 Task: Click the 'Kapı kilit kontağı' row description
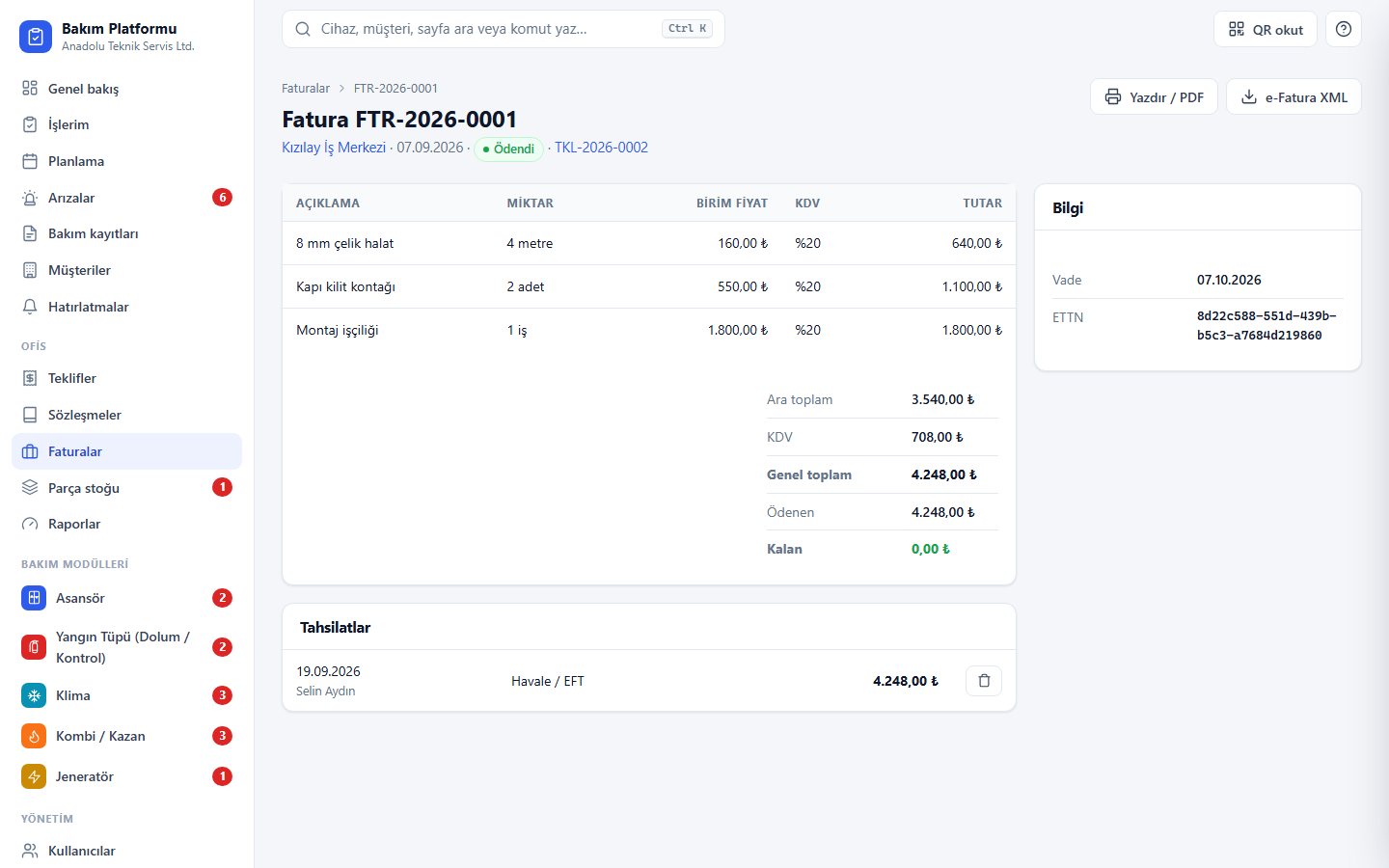(x=345, y=286)
